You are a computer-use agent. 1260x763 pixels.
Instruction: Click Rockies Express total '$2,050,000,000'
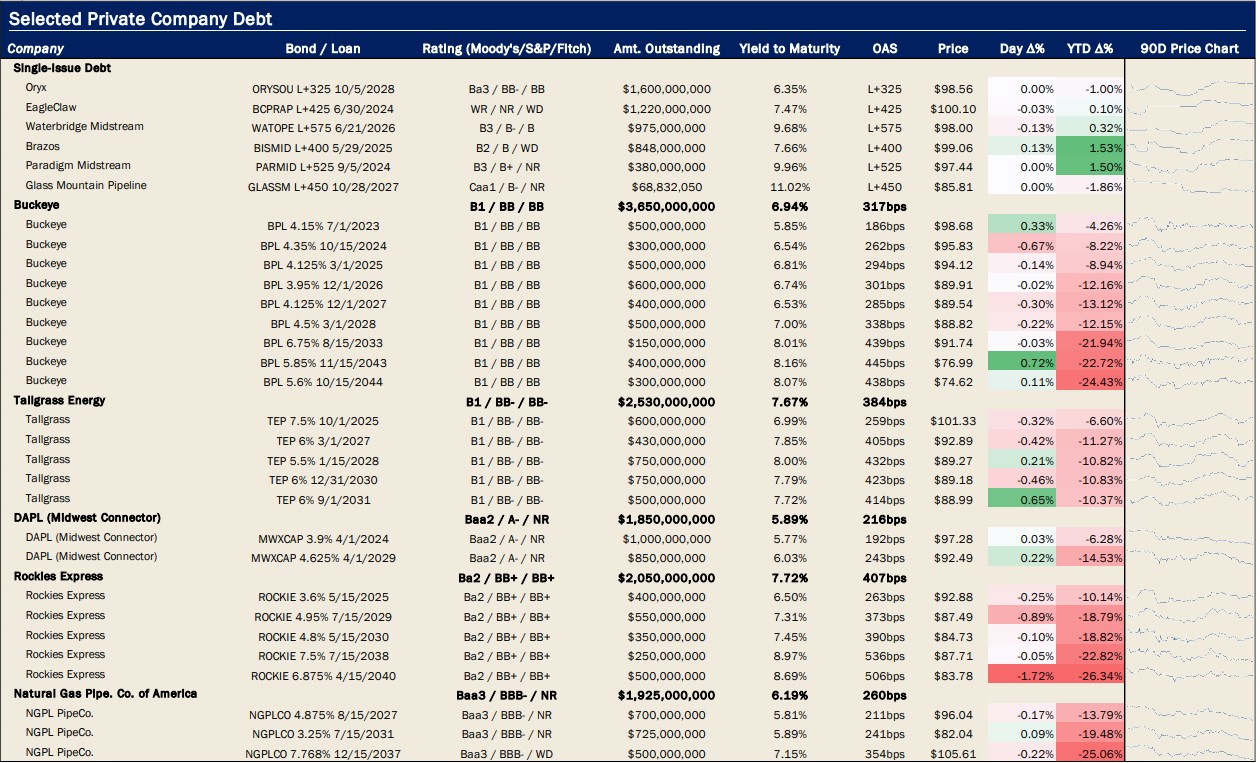(666, 578)
